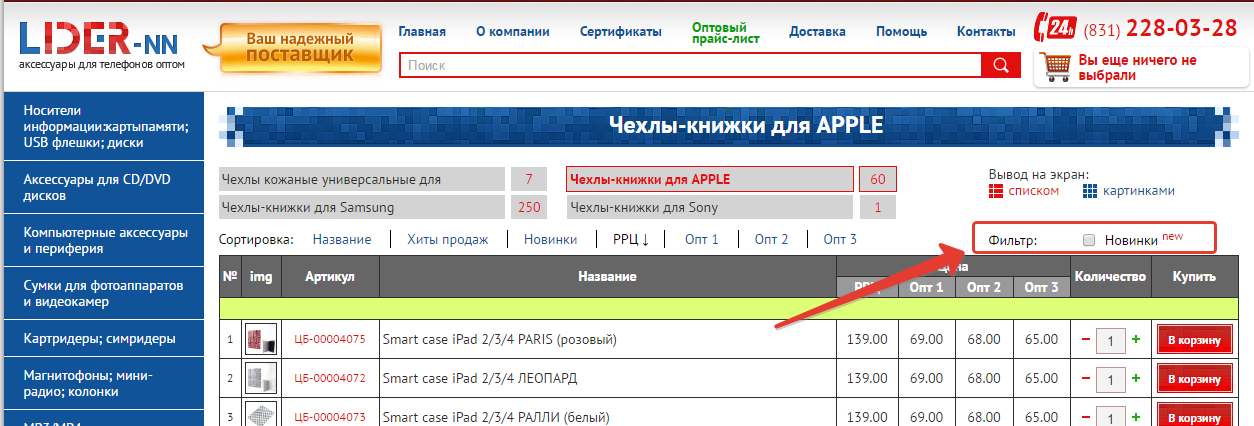Open article ЦБ-00004072 link
Image resolution: width=1254 pixels, height=426 pixels.
pyautogui.click(x=330, y=379)
